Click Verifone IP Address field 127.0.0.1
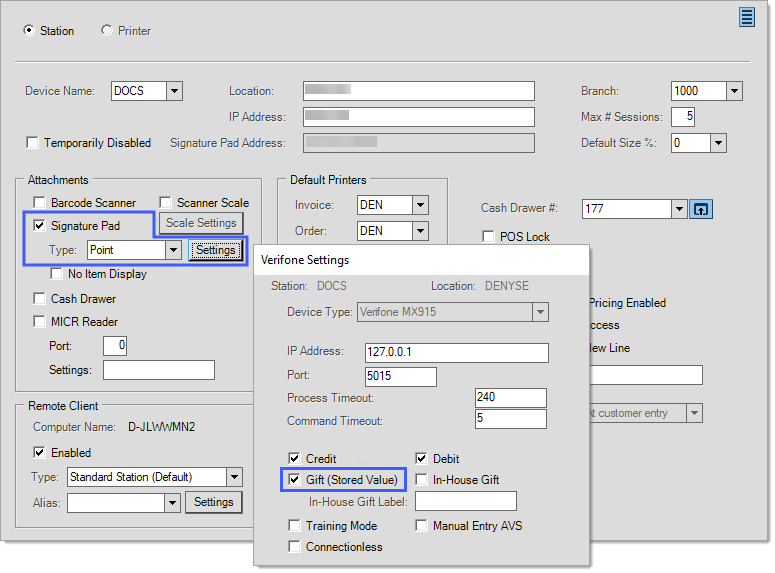This screenshot has height=573, width=775. click(x=457, y=353)
